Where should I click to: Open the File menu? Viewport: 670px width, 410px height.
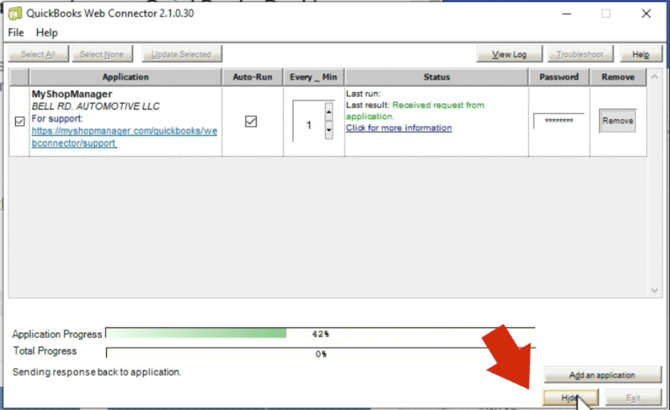[16, 33]
